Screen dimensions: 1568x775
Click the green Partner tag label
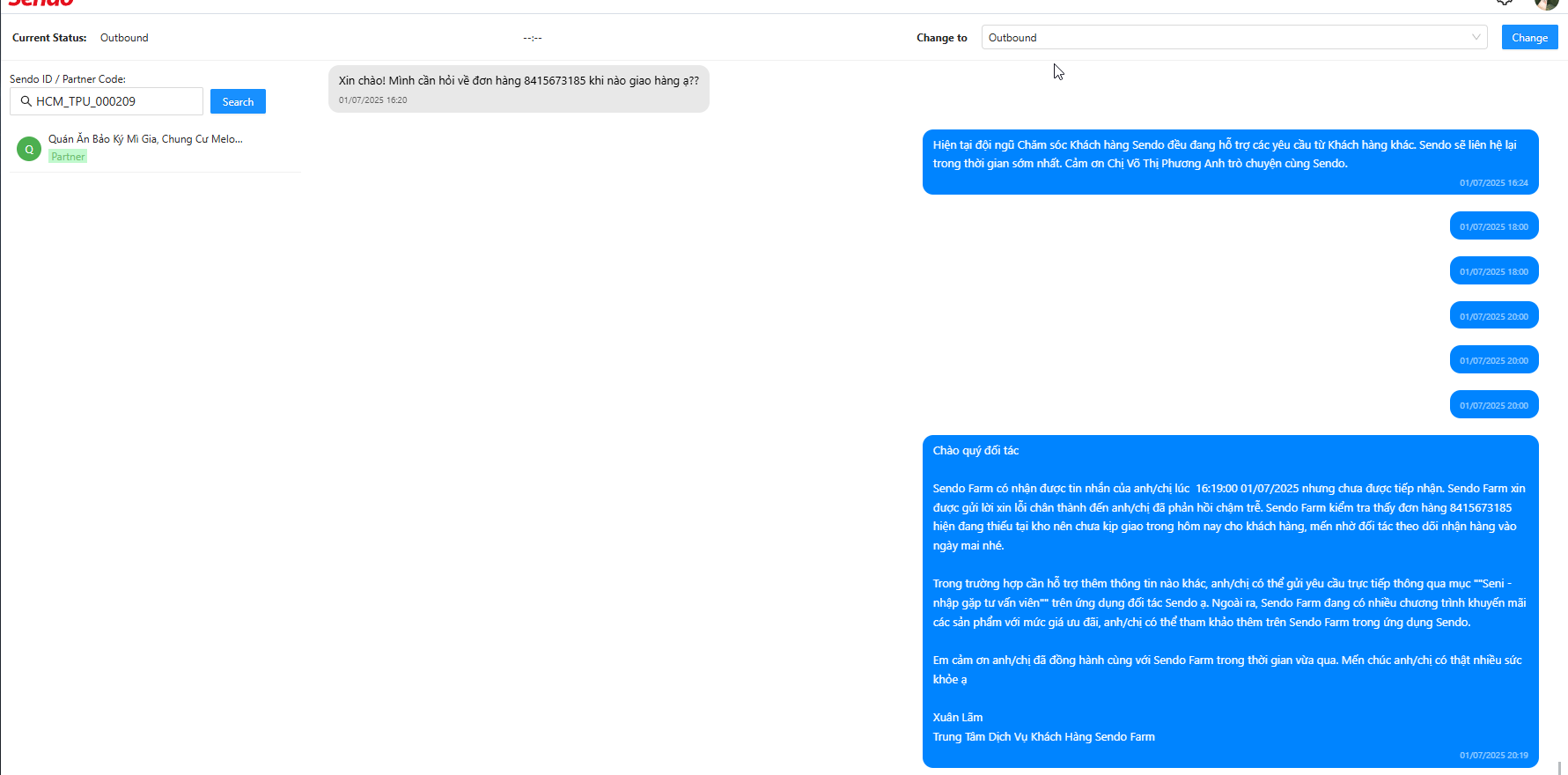pos(68,157)
